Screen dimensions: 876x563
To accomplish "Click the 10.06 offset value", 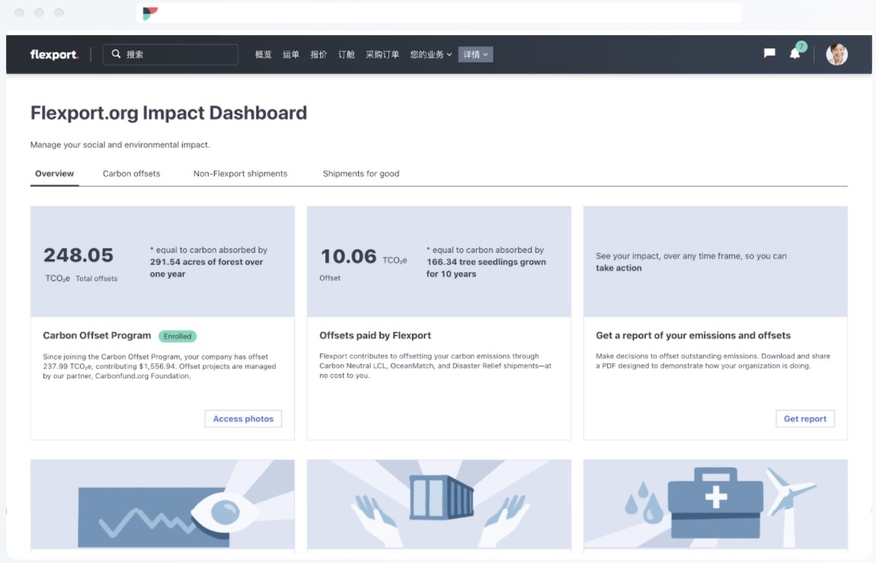I will 349,256.
